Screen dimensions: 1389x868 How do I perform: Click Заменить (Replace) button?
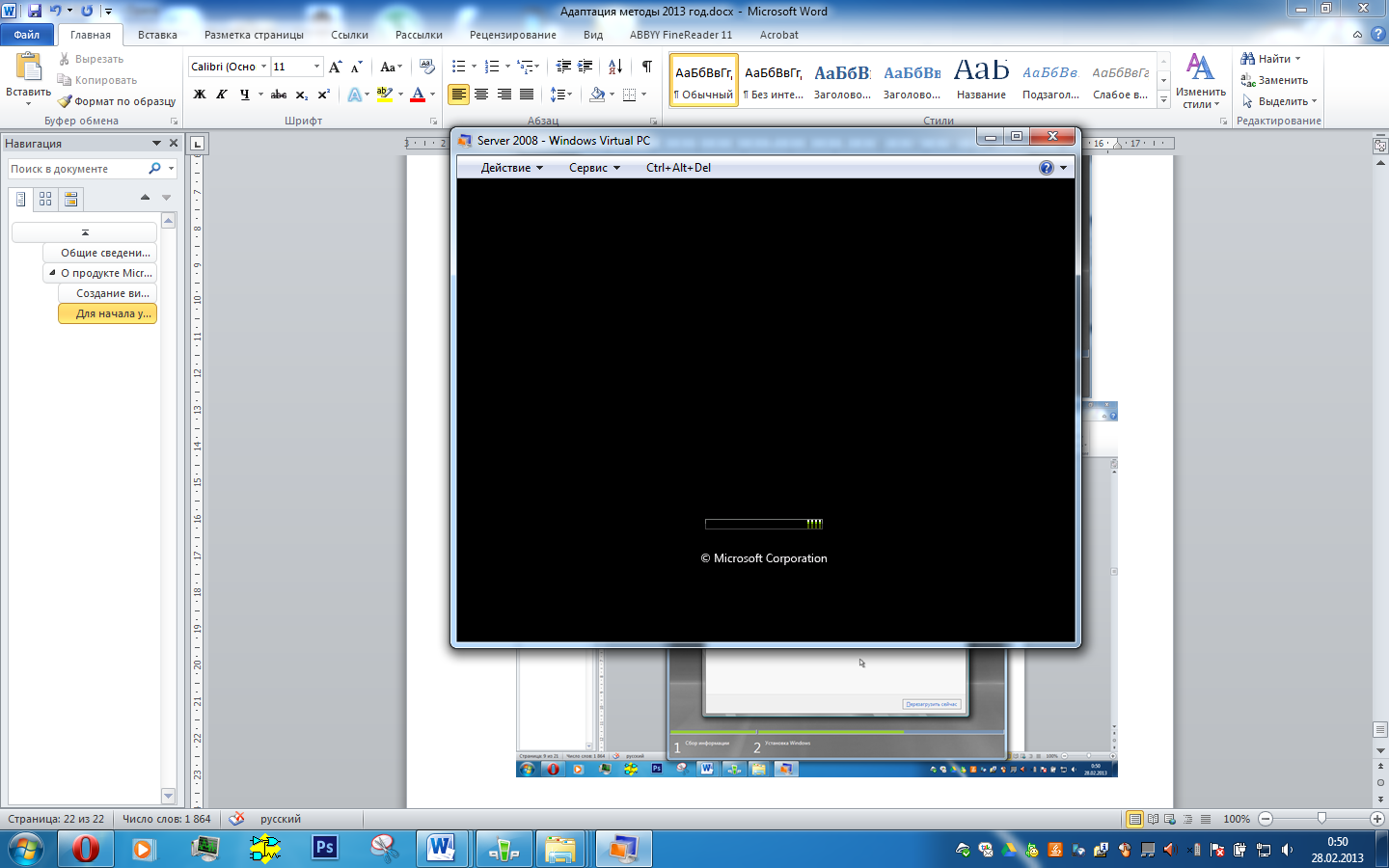(1274, 80)
